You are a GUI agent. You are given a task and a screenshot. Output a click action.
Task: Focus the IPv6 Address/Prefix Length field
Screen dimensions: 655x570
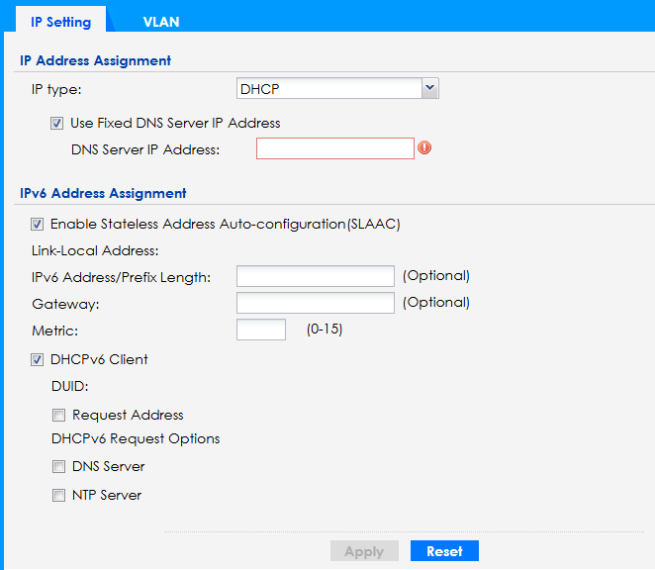[x=315, y=276]
